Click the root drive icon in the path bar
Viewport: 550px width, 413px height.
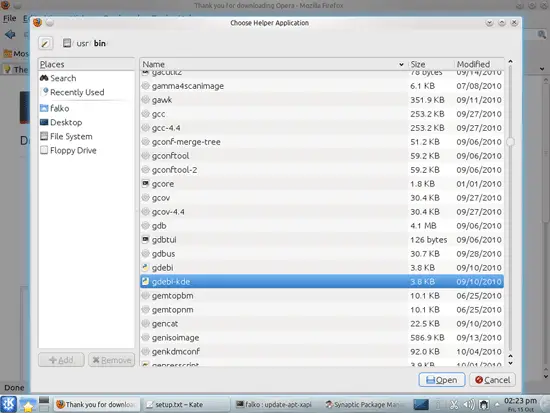pos(67,43)
